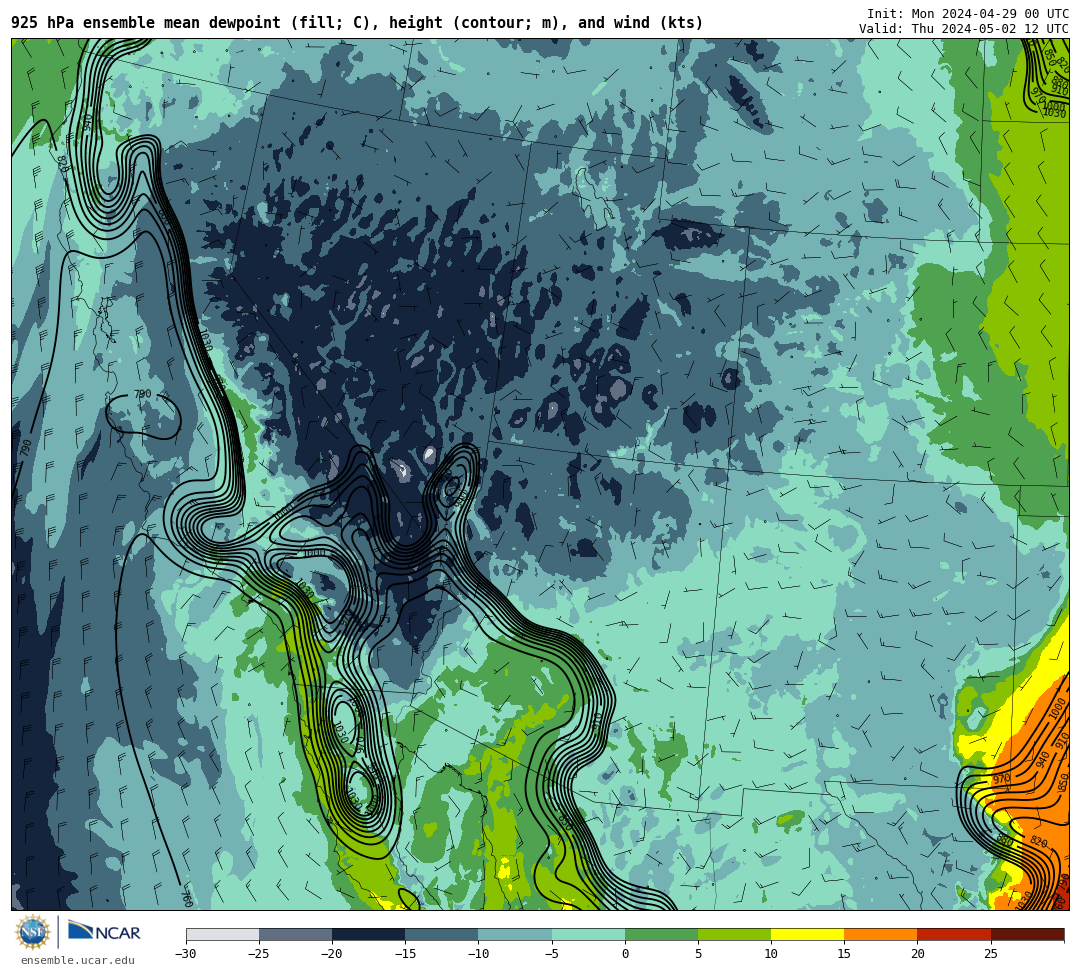
Task: Click the colorbar tick label 25
Action: pyautogui.click(x=990, y=954)
